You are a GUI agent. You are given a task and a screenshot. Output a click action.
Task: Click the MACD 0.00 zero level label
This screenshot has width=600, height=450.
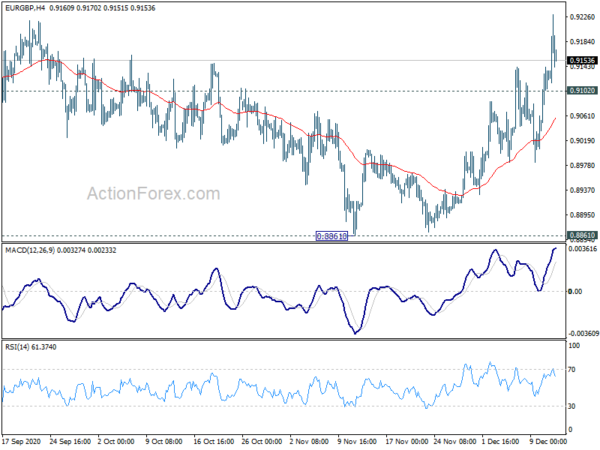575,292
